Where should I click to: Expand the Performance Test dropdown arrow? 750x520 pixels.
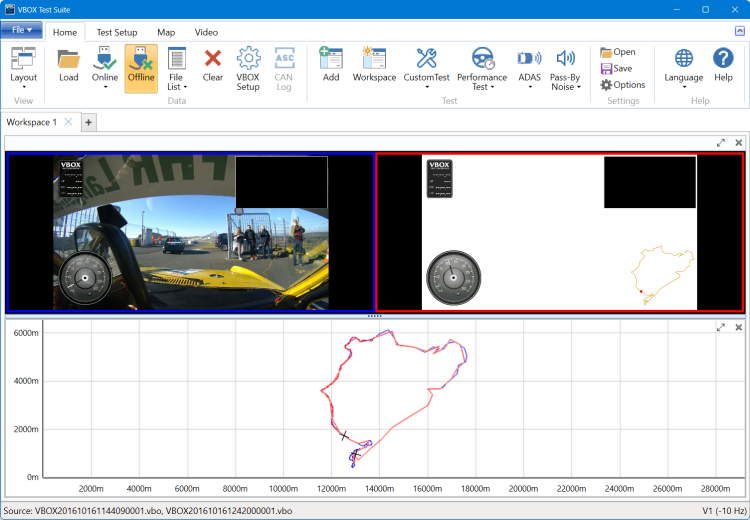(492, 87)
